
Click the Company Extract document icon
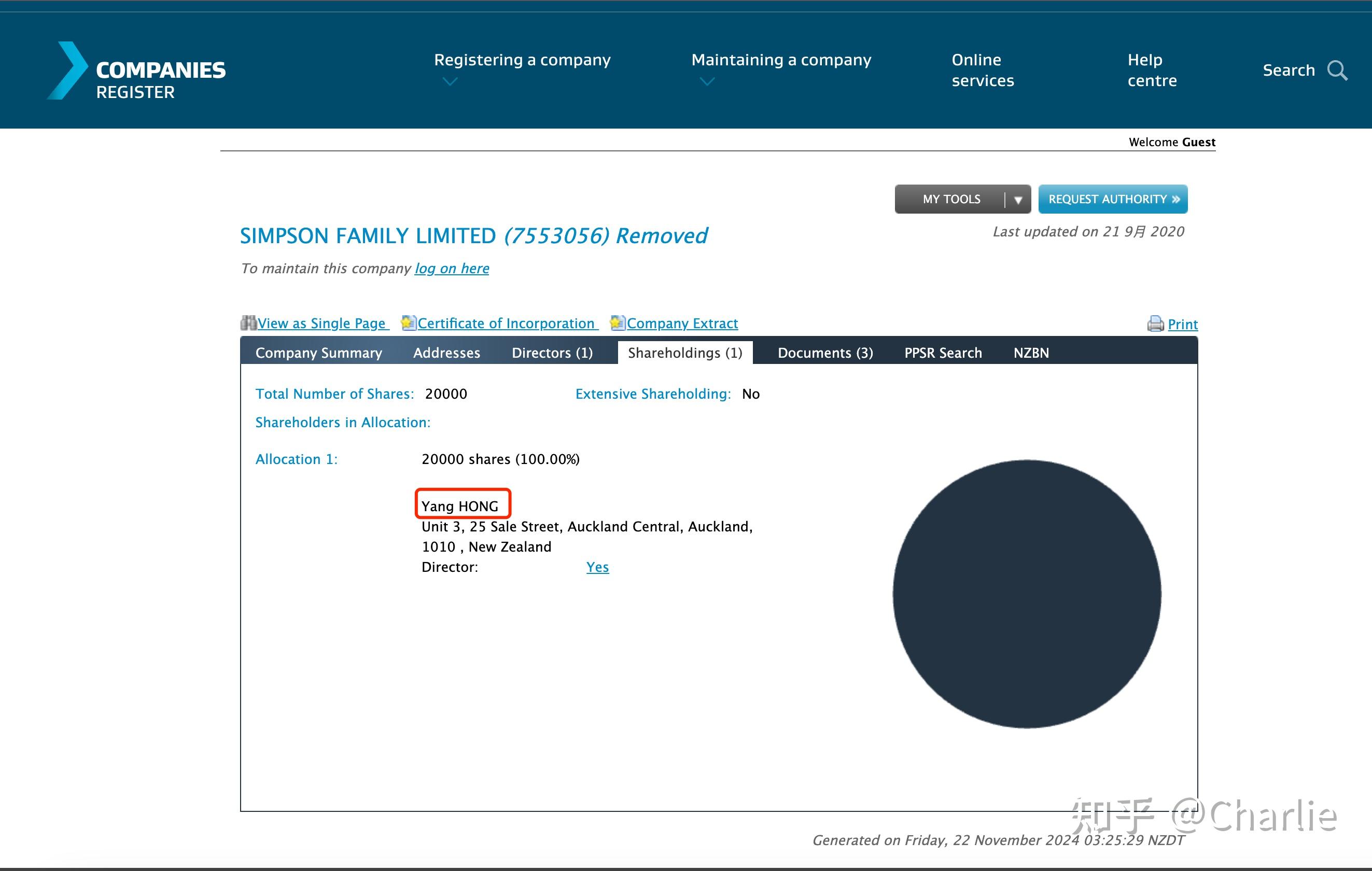(x=617, y=323)
